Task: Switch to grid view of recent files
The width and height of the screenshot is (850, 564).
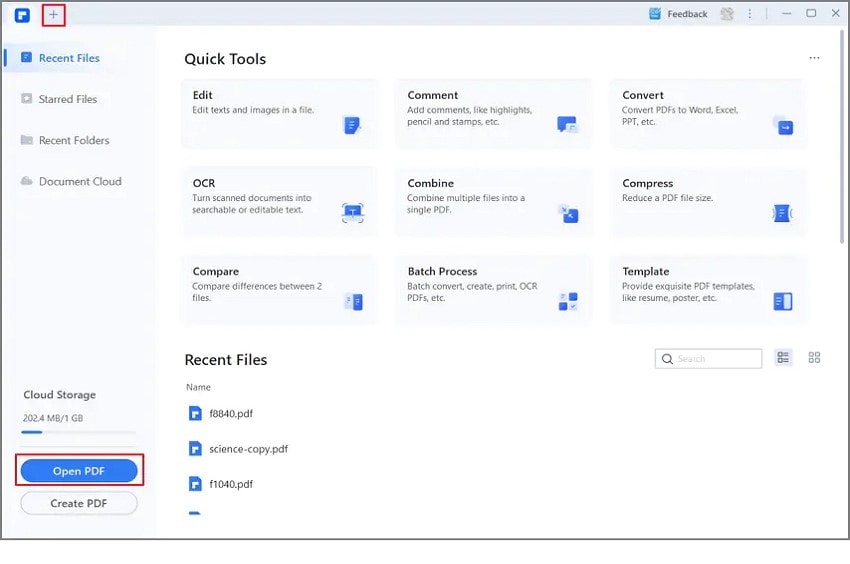Action: [814, 357]
